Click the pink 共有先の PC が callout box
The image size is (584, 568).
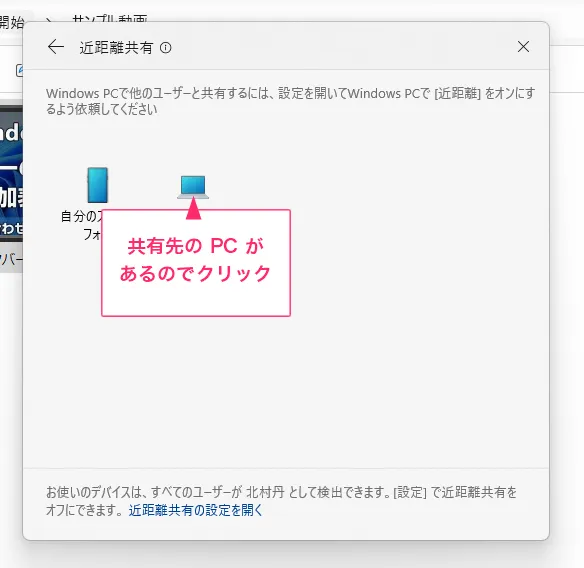click(196, 263)
